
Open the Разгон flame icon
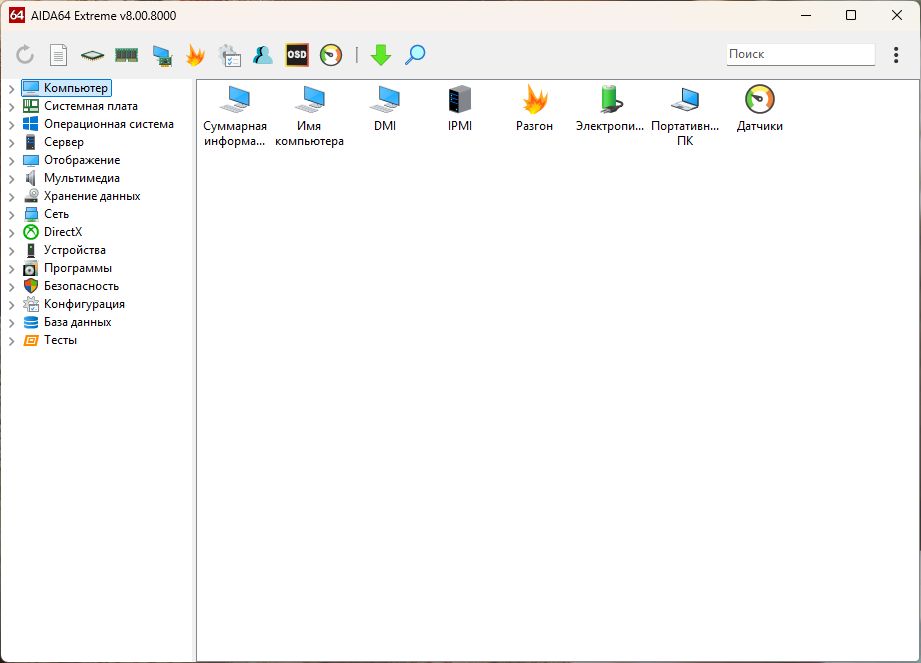(x=535, y=109)
